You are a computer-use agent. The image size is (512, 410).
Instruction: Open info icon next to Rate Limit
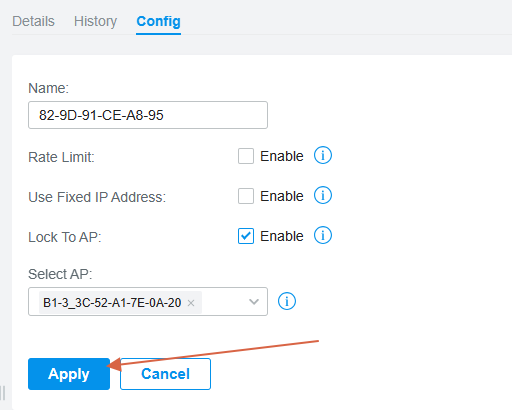point(323,155)
